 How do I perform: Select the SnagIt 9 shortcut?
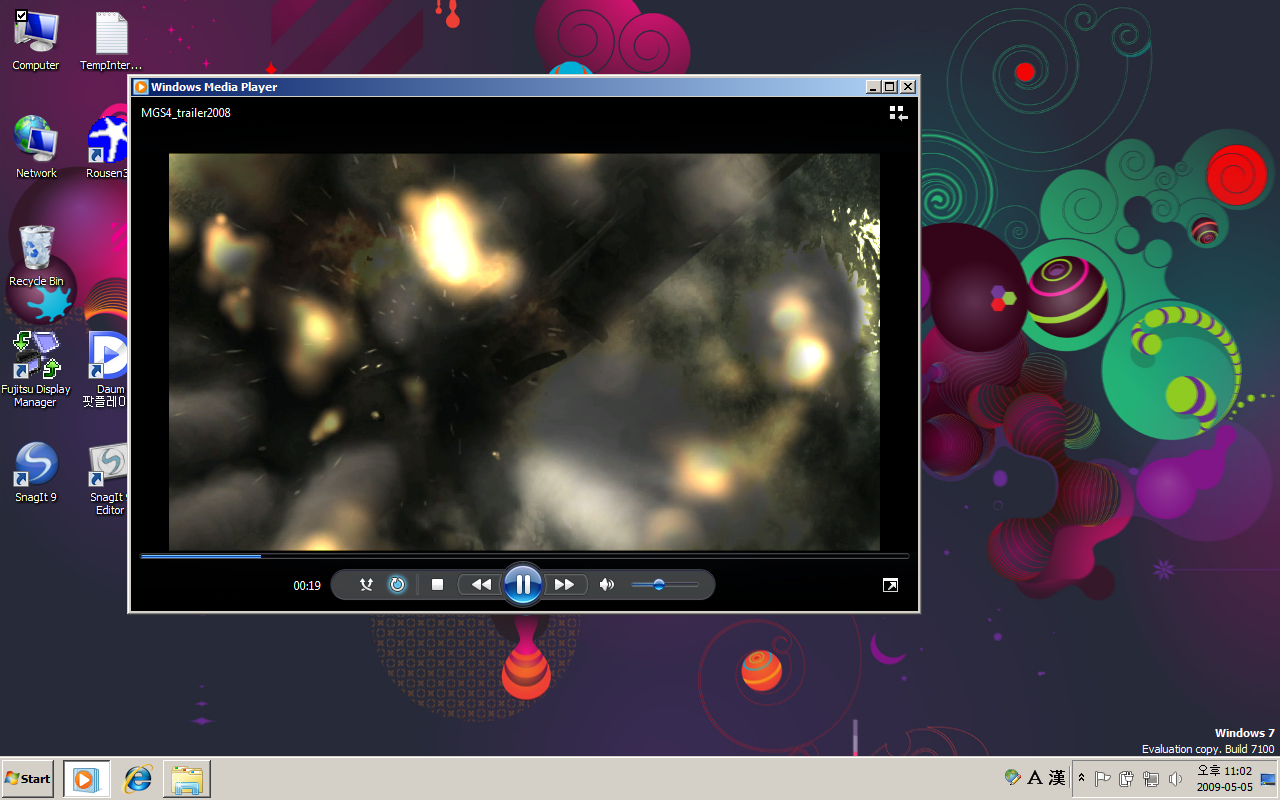(x=36, y=471)
